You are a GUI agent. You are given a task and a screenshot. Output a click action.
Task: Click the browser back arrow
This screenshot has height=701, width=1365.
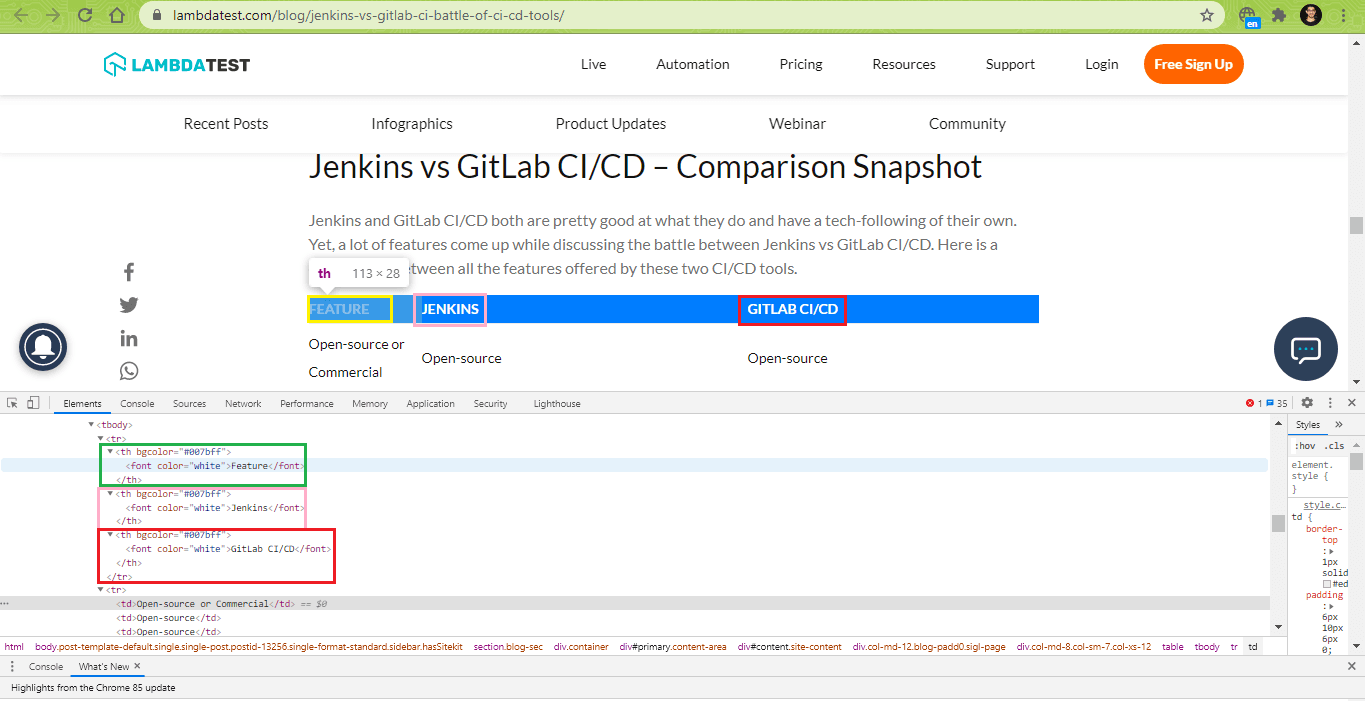[19, 15]
